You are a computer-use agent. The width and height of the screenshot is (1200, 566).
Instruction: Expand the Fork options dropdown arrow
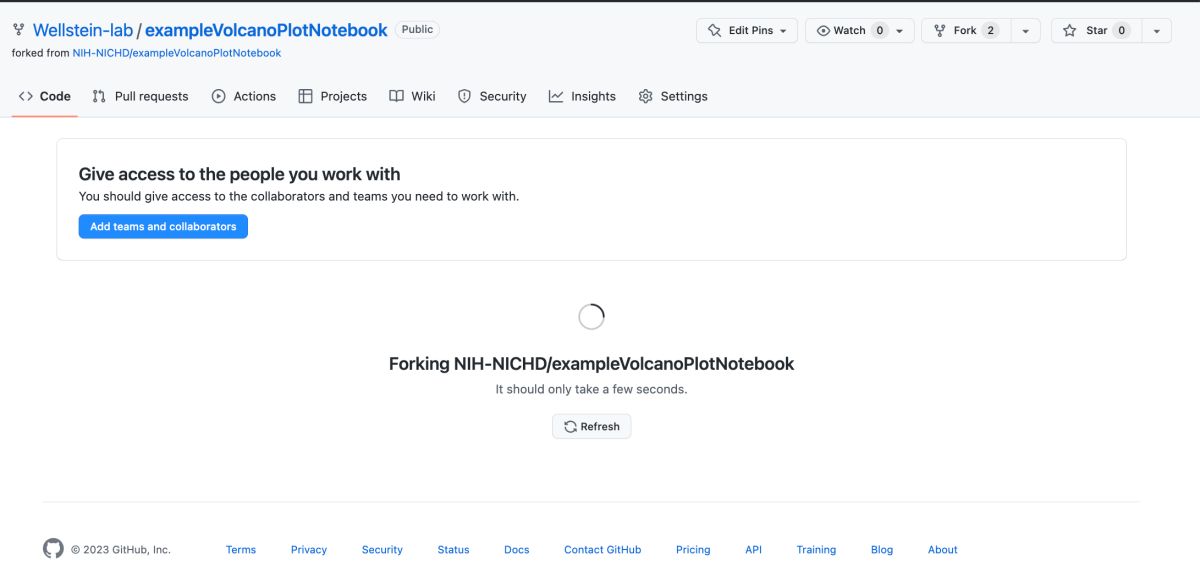1025,31
